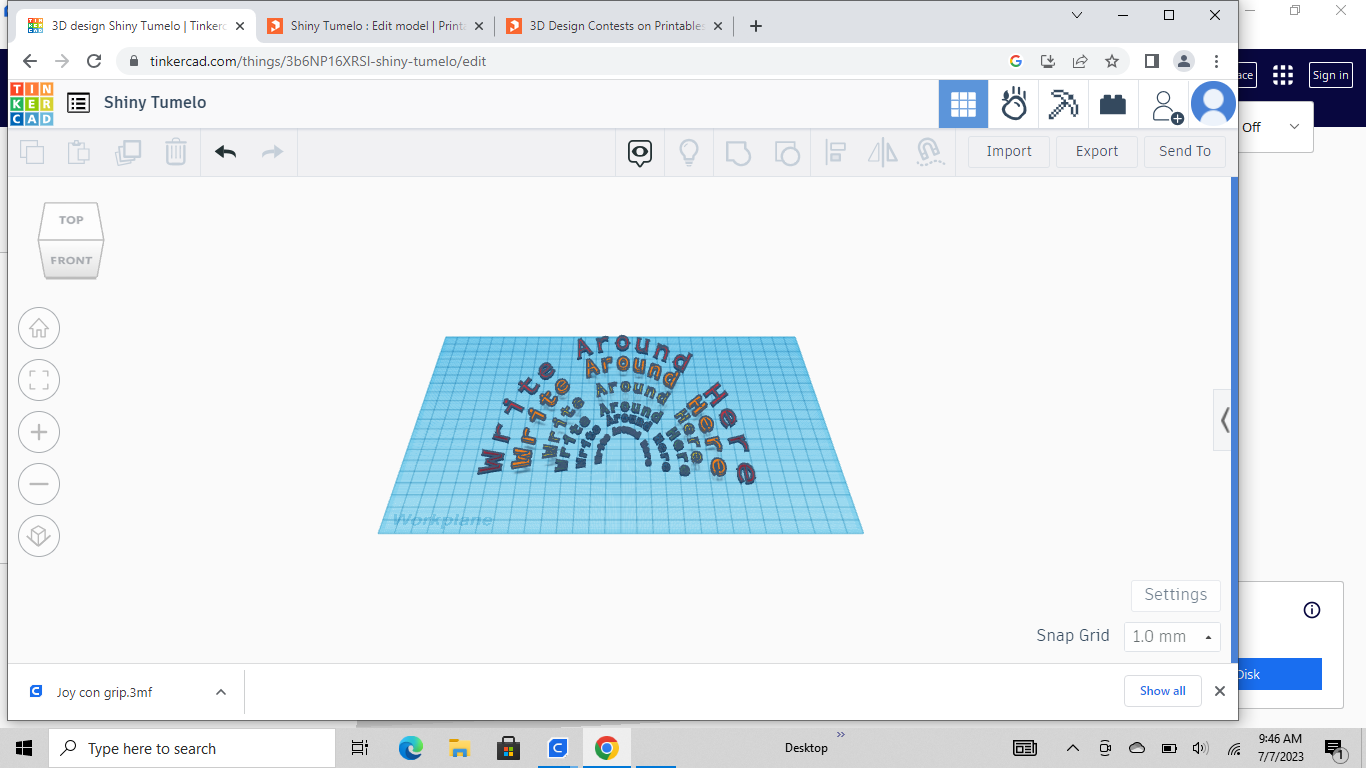This screenshot has width=1366, height=768.
Task: Click the Tinkercad logo
Action: (32, 103)
